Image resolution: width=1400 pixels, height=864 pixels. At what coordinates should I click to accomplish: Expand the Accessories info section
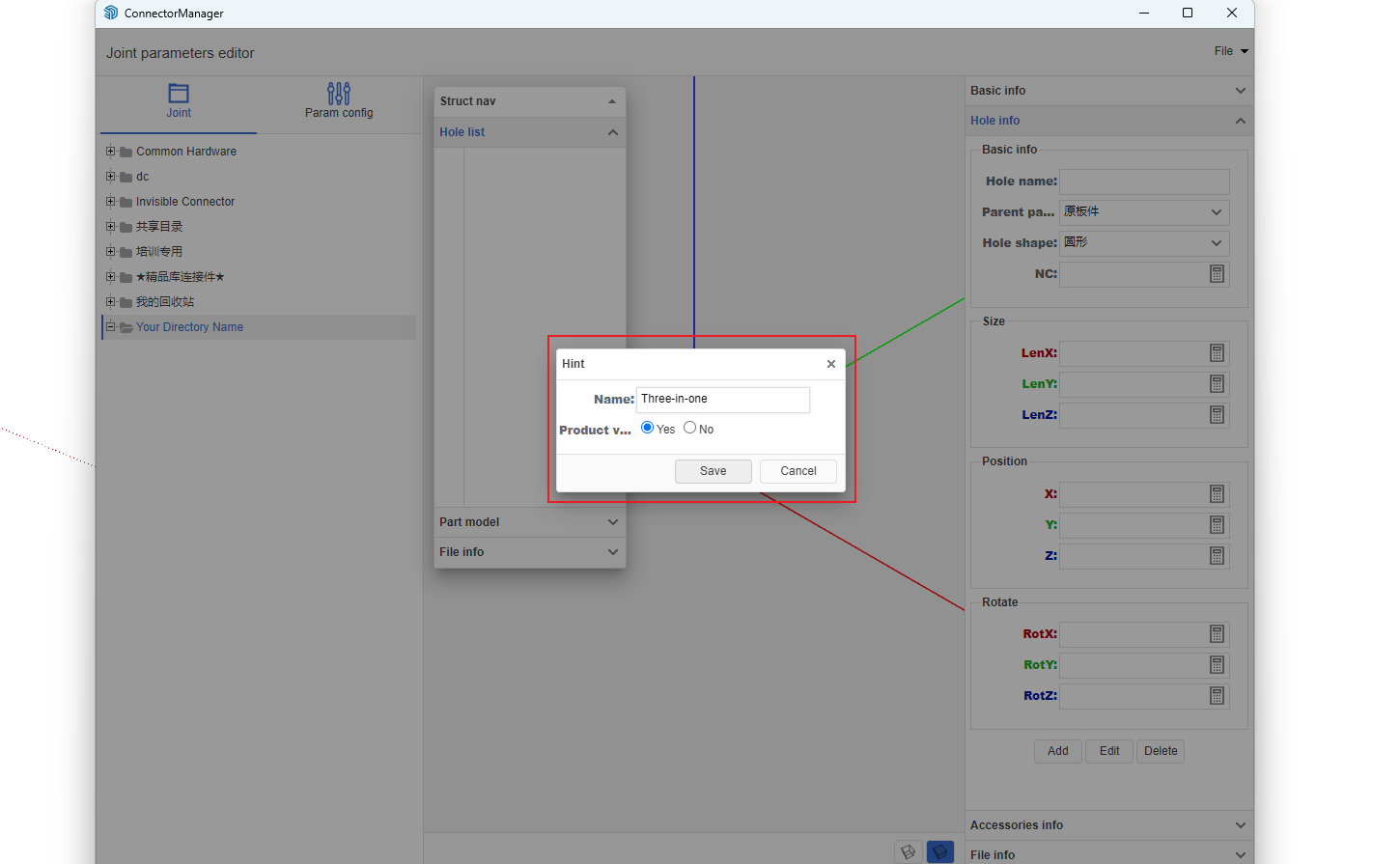point(1108,825)
